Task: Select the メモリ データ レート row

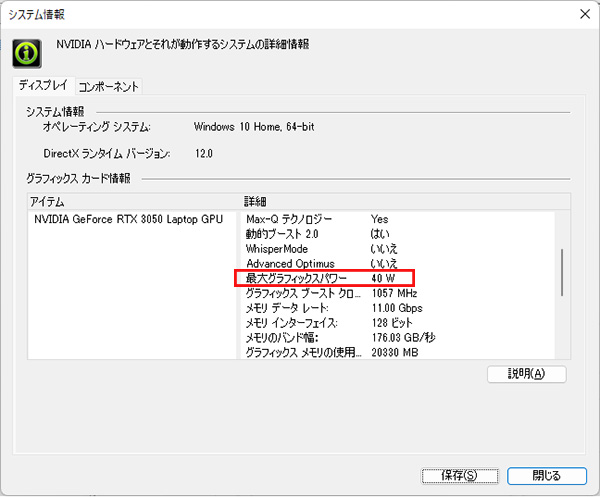Action: click(396, 308)
